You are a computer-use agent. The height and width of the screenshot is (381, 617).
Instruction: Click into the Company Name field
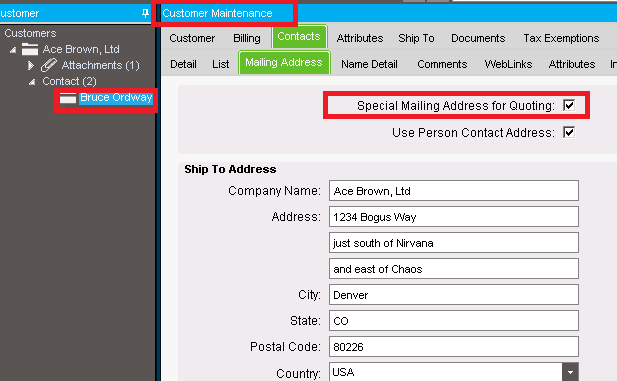click(454, 191)
